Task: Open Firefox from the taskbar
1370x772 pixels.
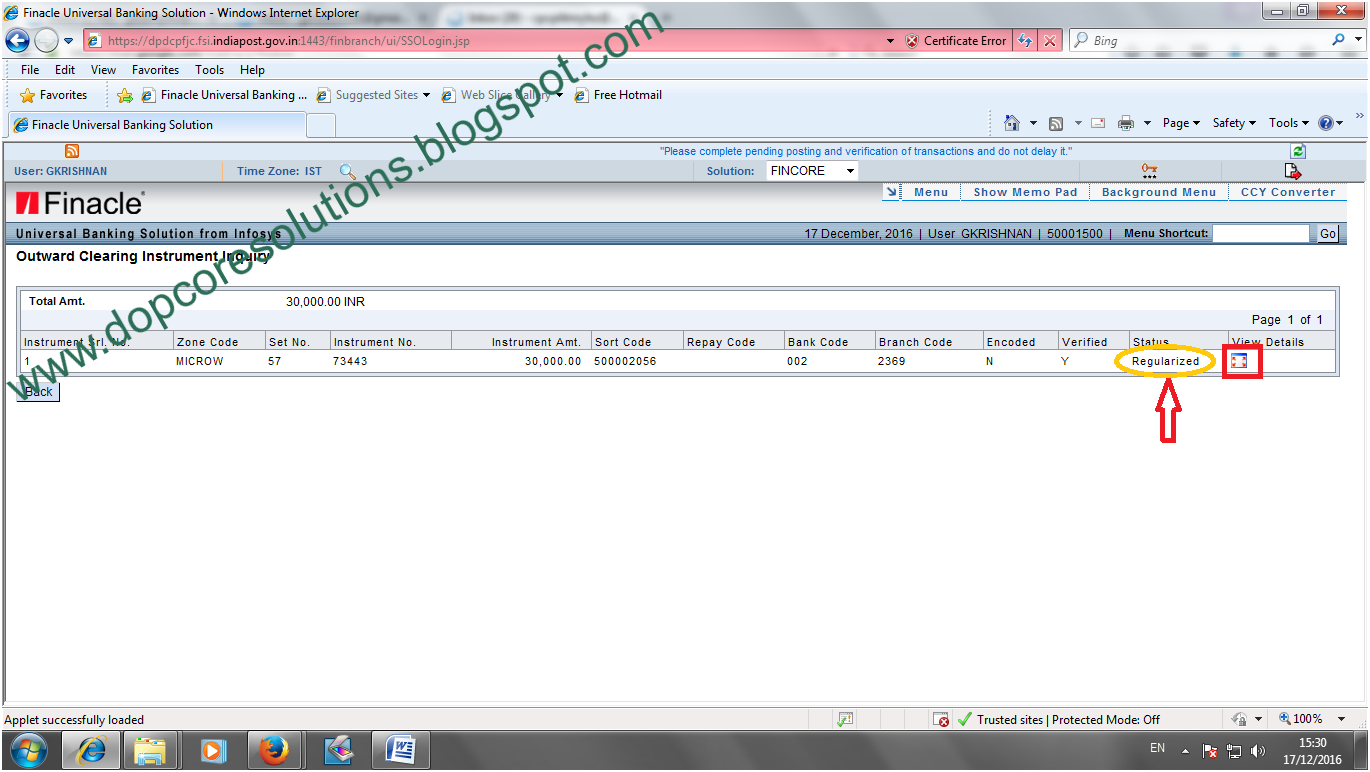Action: click(x=273, y=749)
